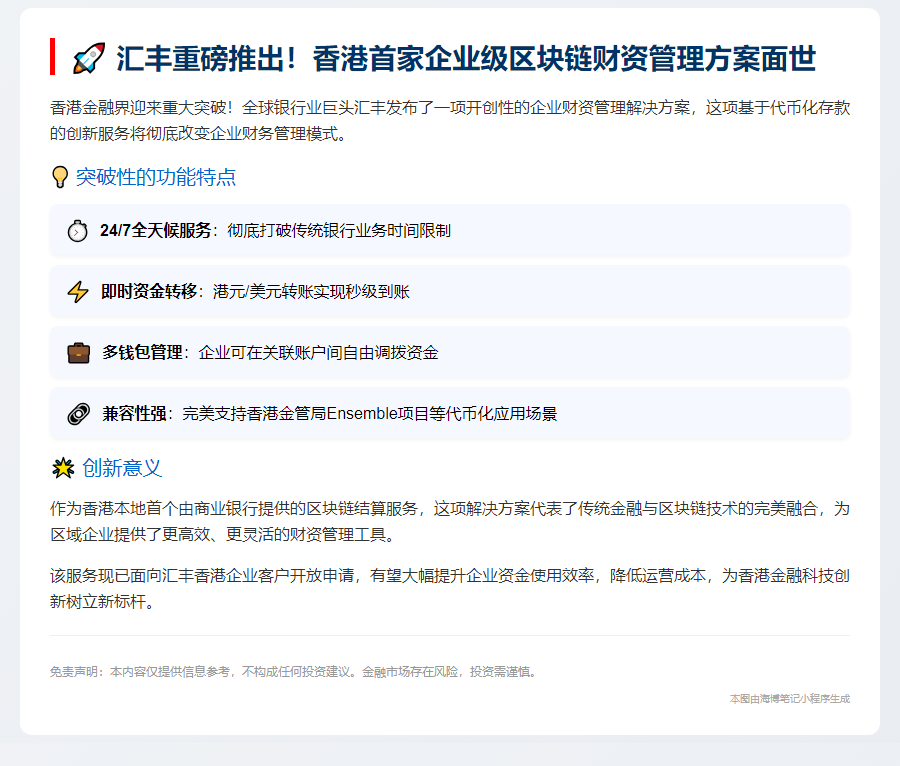Click the section heading 突破性的功能特点
The height and width of the screenshot is (766, 900).
click(156, 177)
